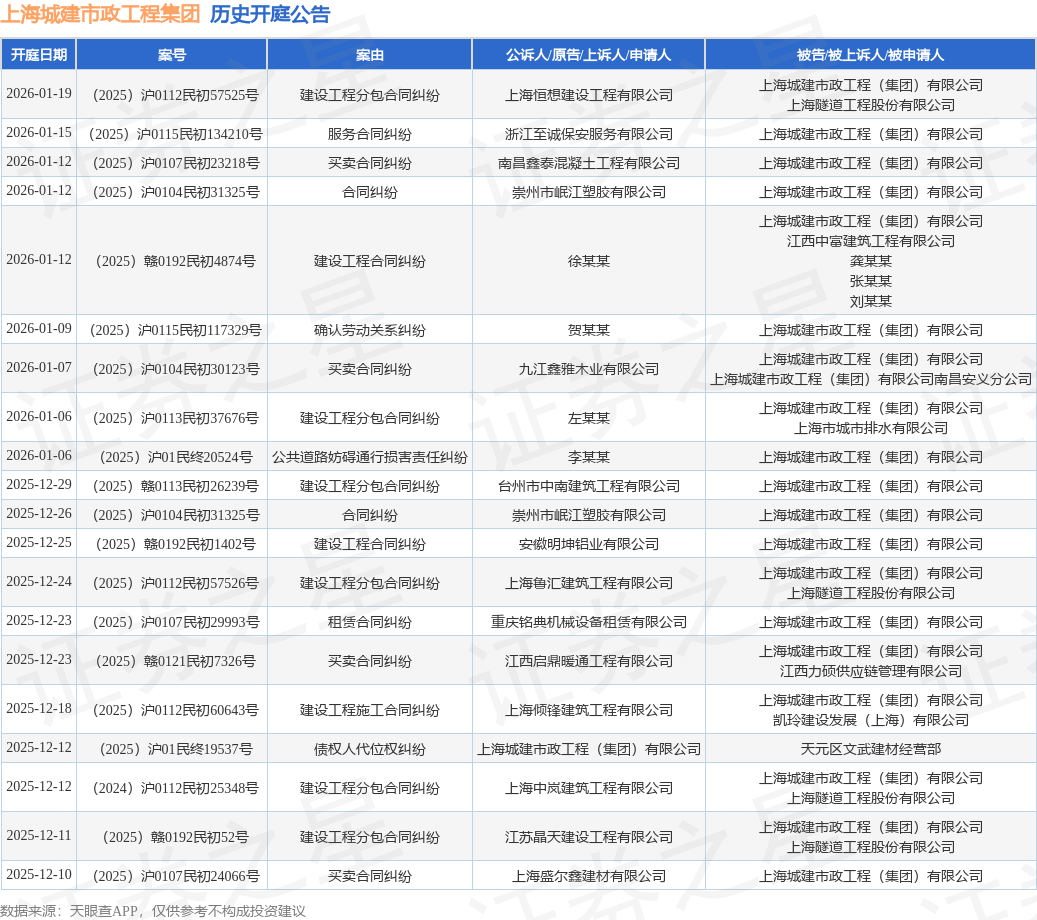Screen dimensions: 1037x920
Task: Select plaintiff 重庆铭典机械设备租赁有限公司
Action: pos(588,622)
